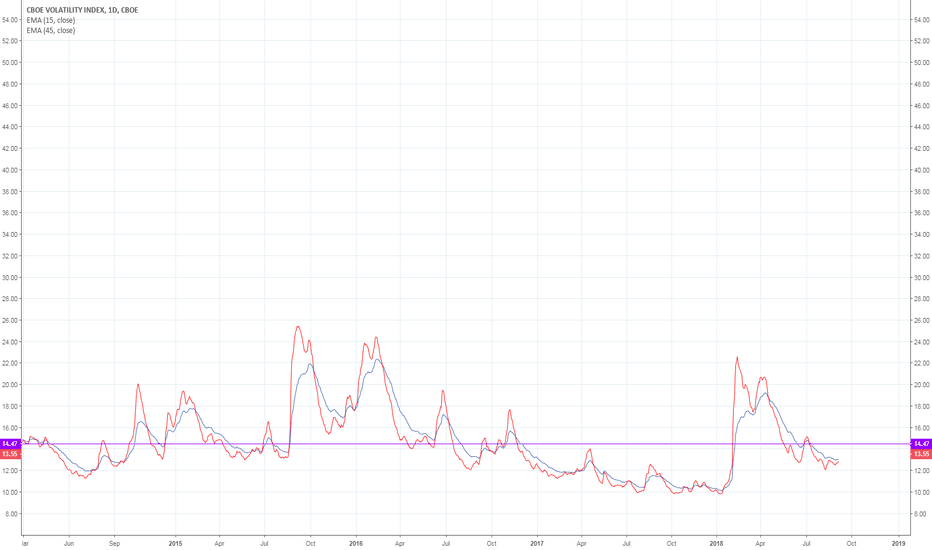Screen dimensions: 932x550
Task: Click the Sep label on time axis
Action: coord(114,543)
